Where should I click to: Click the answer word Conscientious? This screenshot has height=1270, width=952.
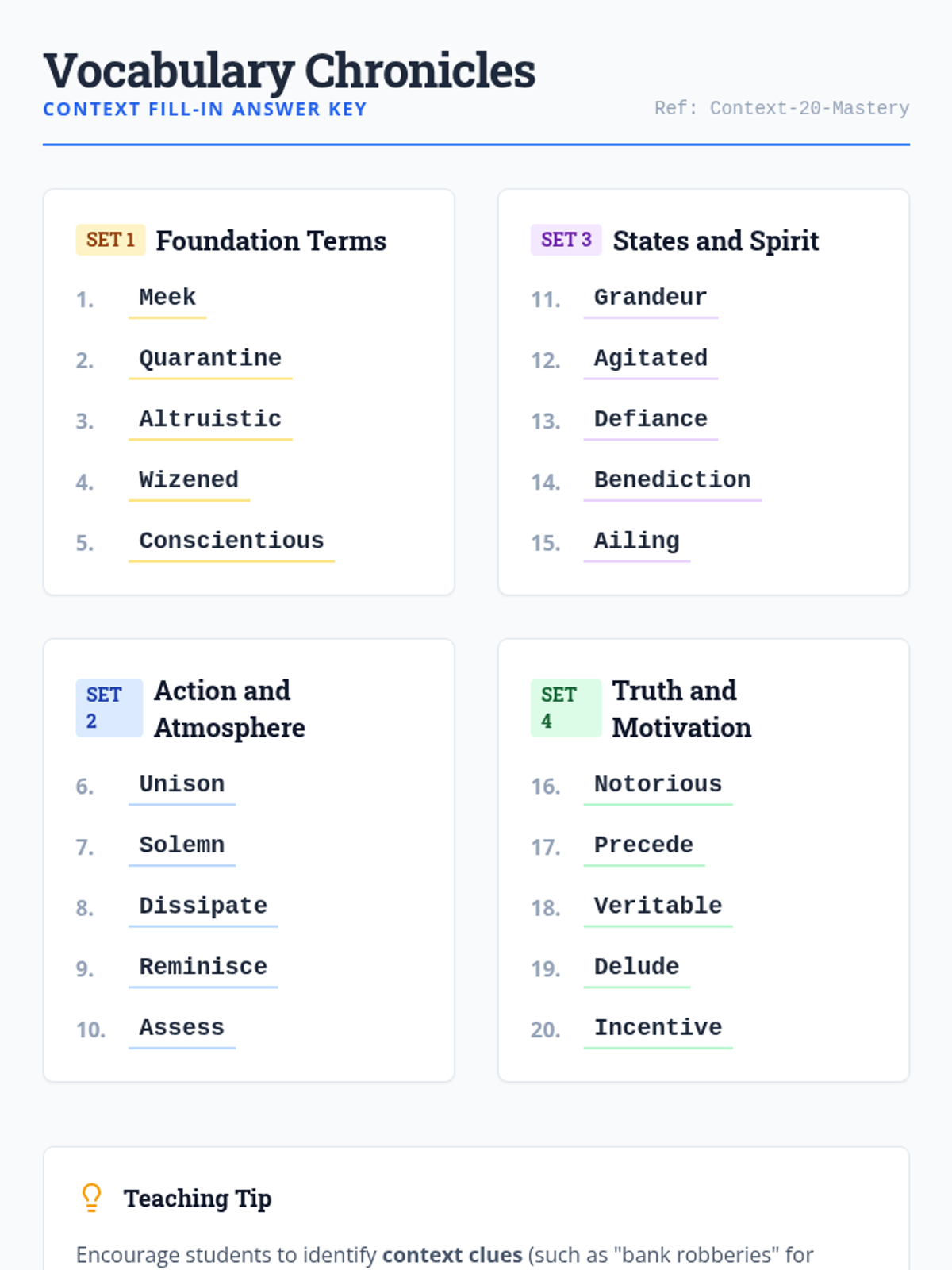[231, 541]
